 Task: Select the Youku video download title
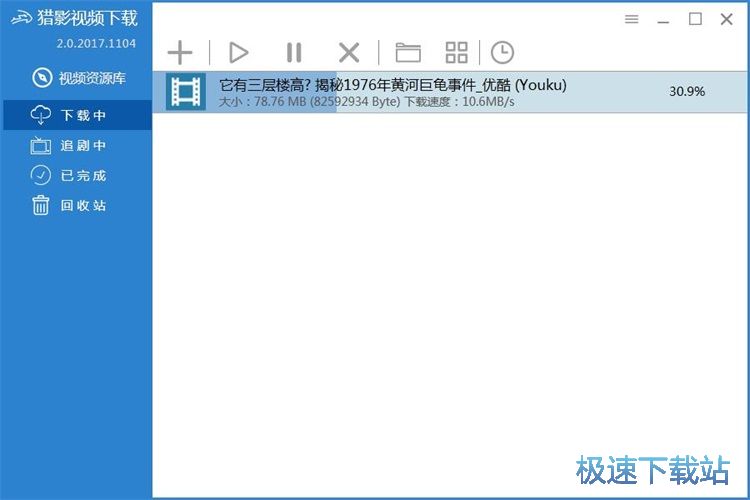393,85
